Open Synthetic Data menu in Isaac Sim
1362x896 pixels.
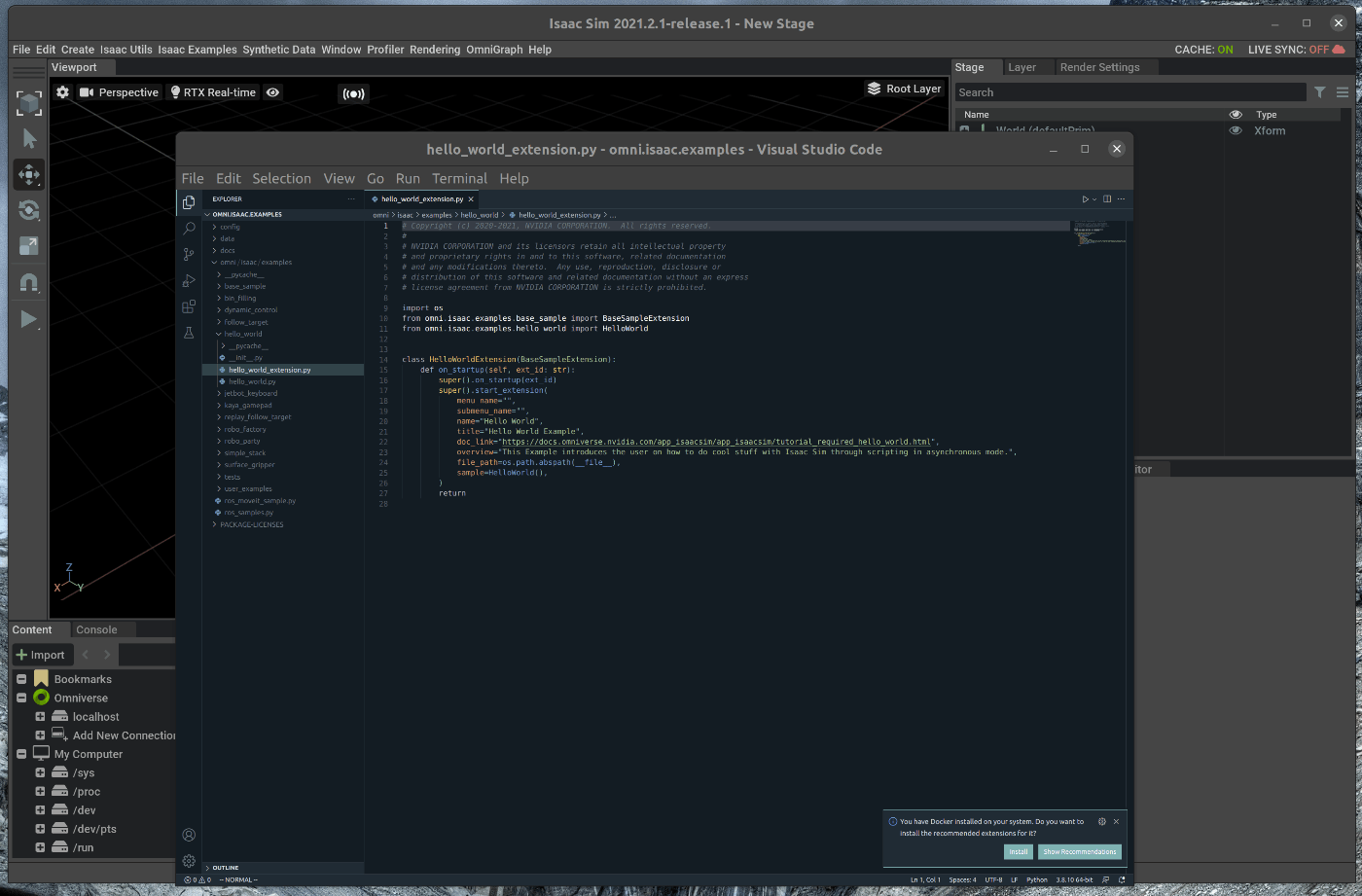[279, 50]
